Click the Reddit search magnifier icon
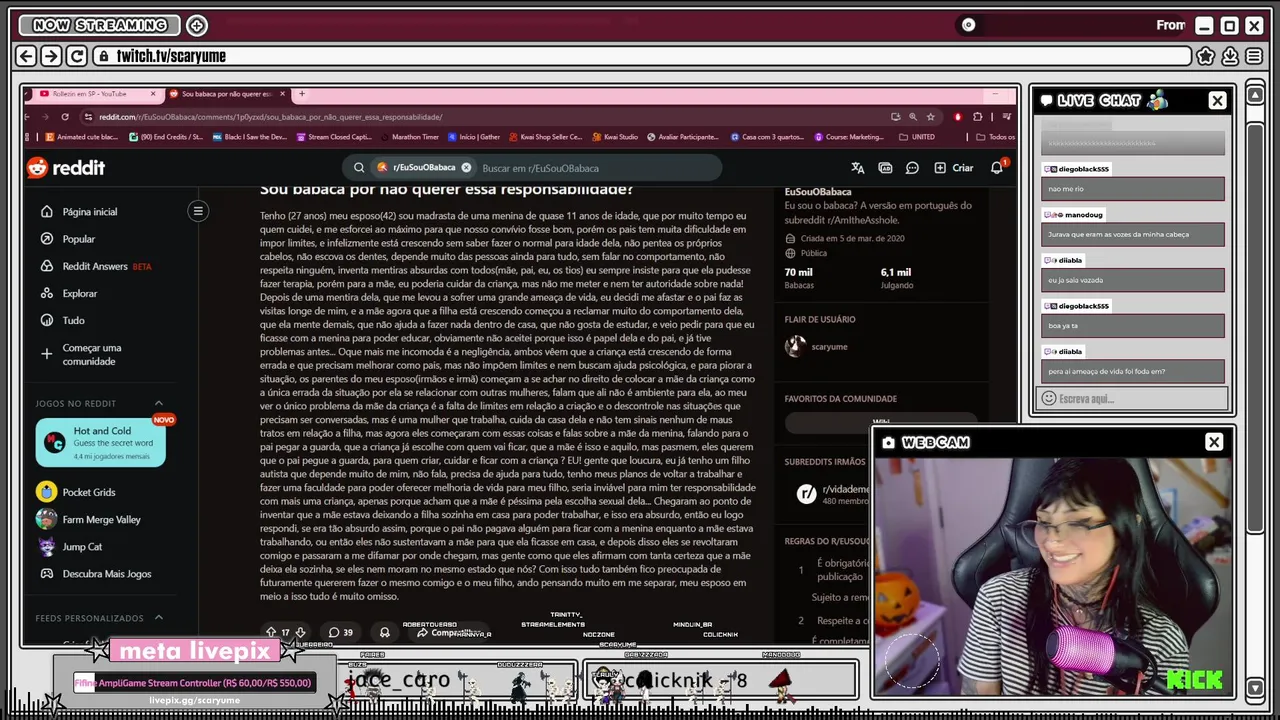Screen dimensions: 1280x720 pos(359,168)
